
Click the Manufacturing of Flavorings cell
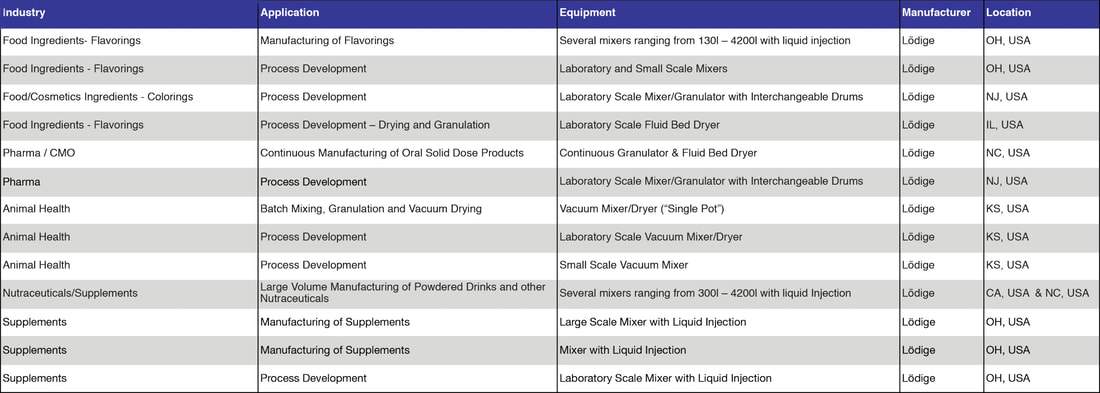408,41
